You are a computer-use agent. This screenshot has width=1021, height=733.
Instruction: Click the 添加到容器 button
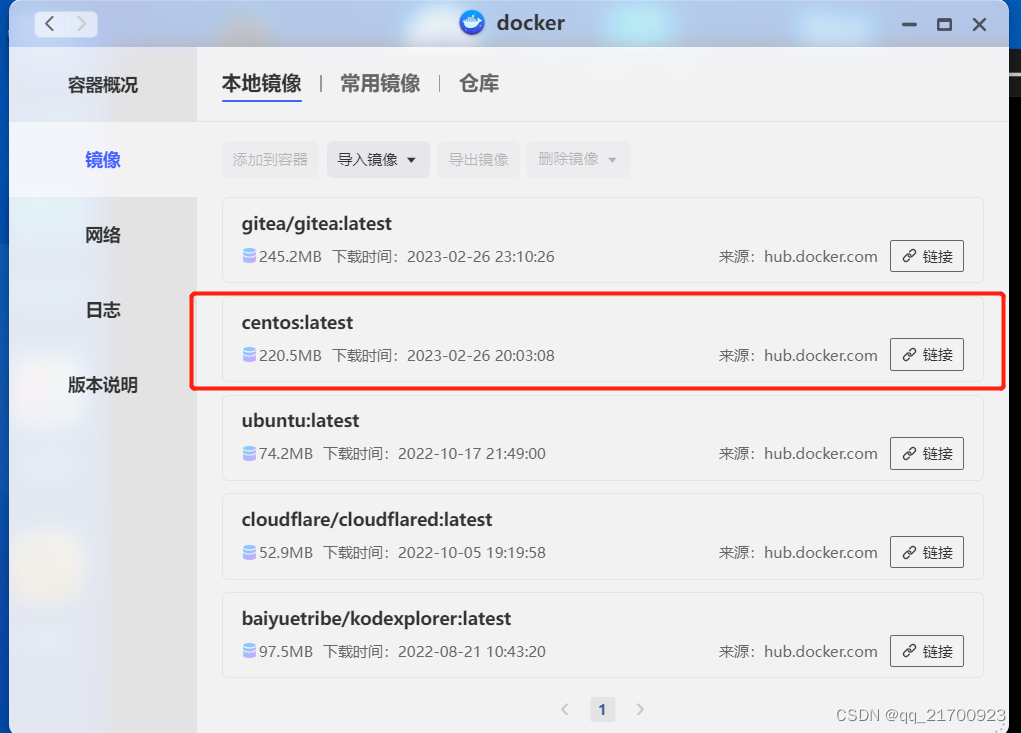pos(270,159)
